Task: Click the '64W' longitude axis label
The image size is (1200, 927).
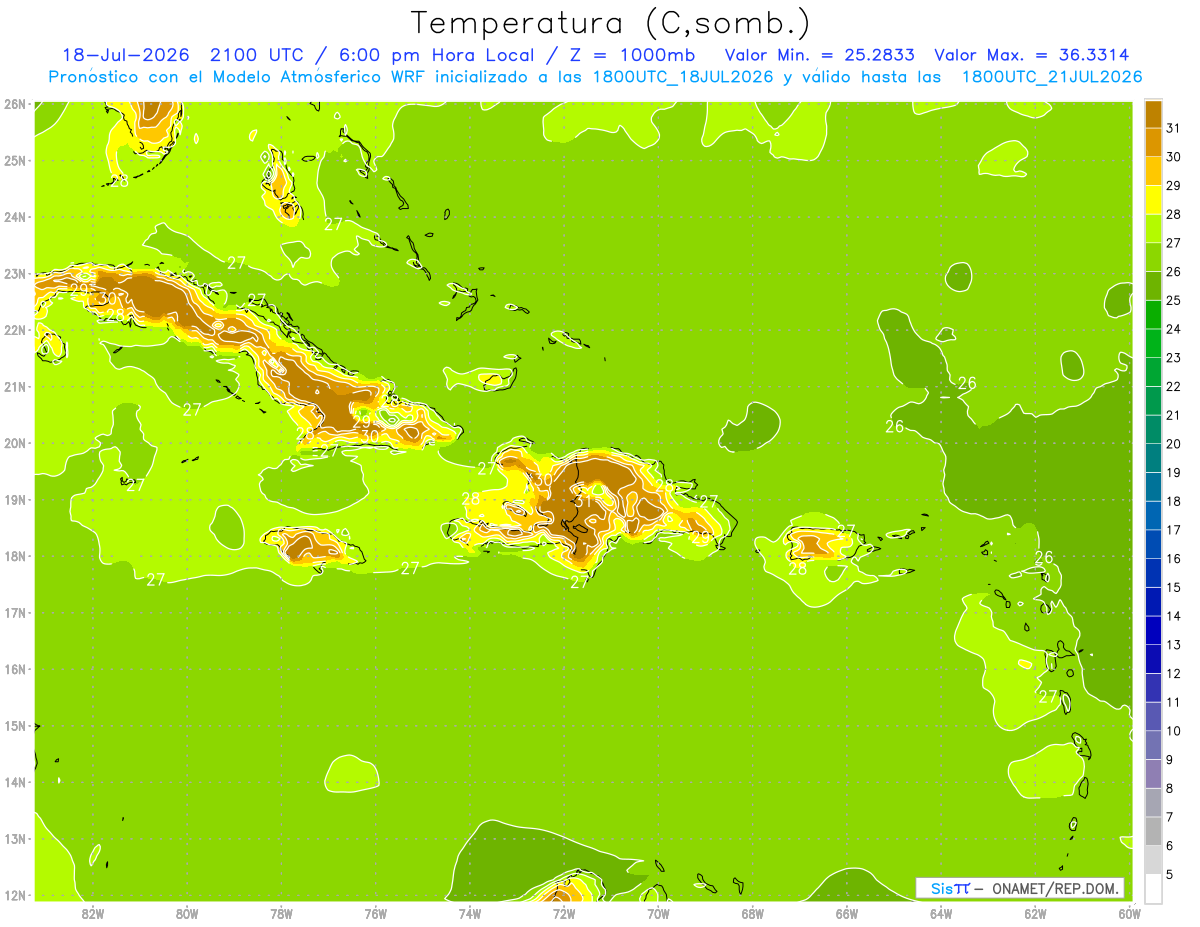Action: (x=941, y=913)
